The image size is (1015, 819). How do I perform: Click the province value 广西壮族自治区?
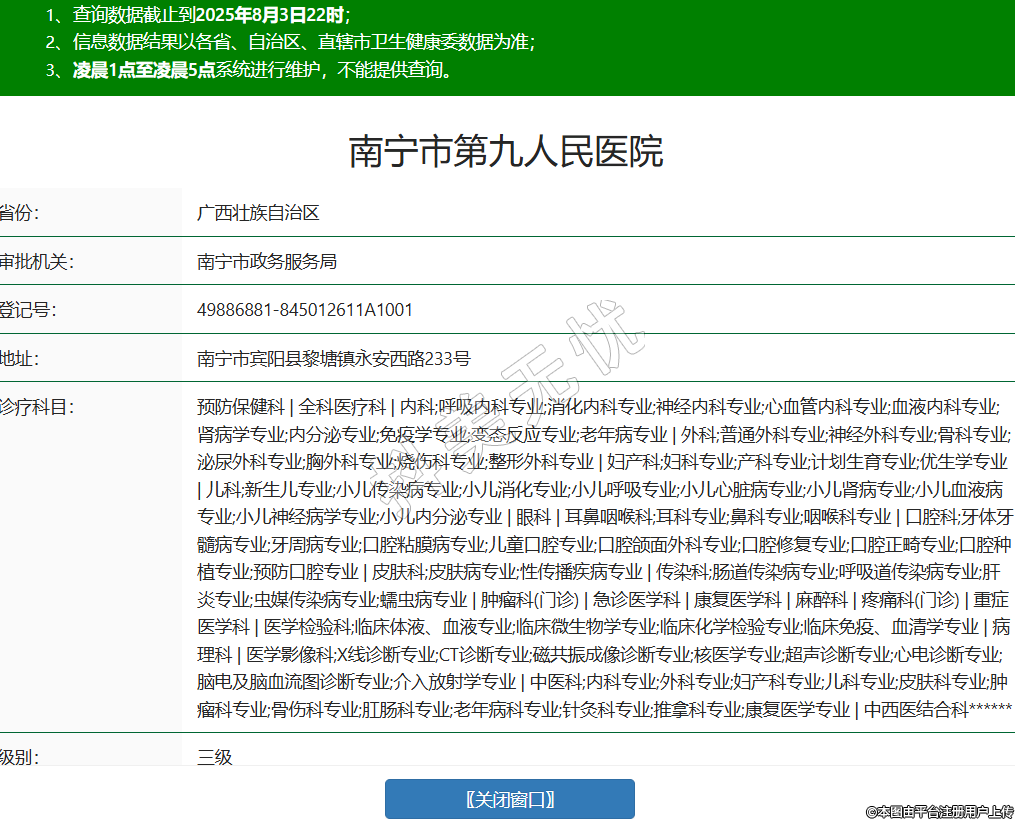(258, 213)
